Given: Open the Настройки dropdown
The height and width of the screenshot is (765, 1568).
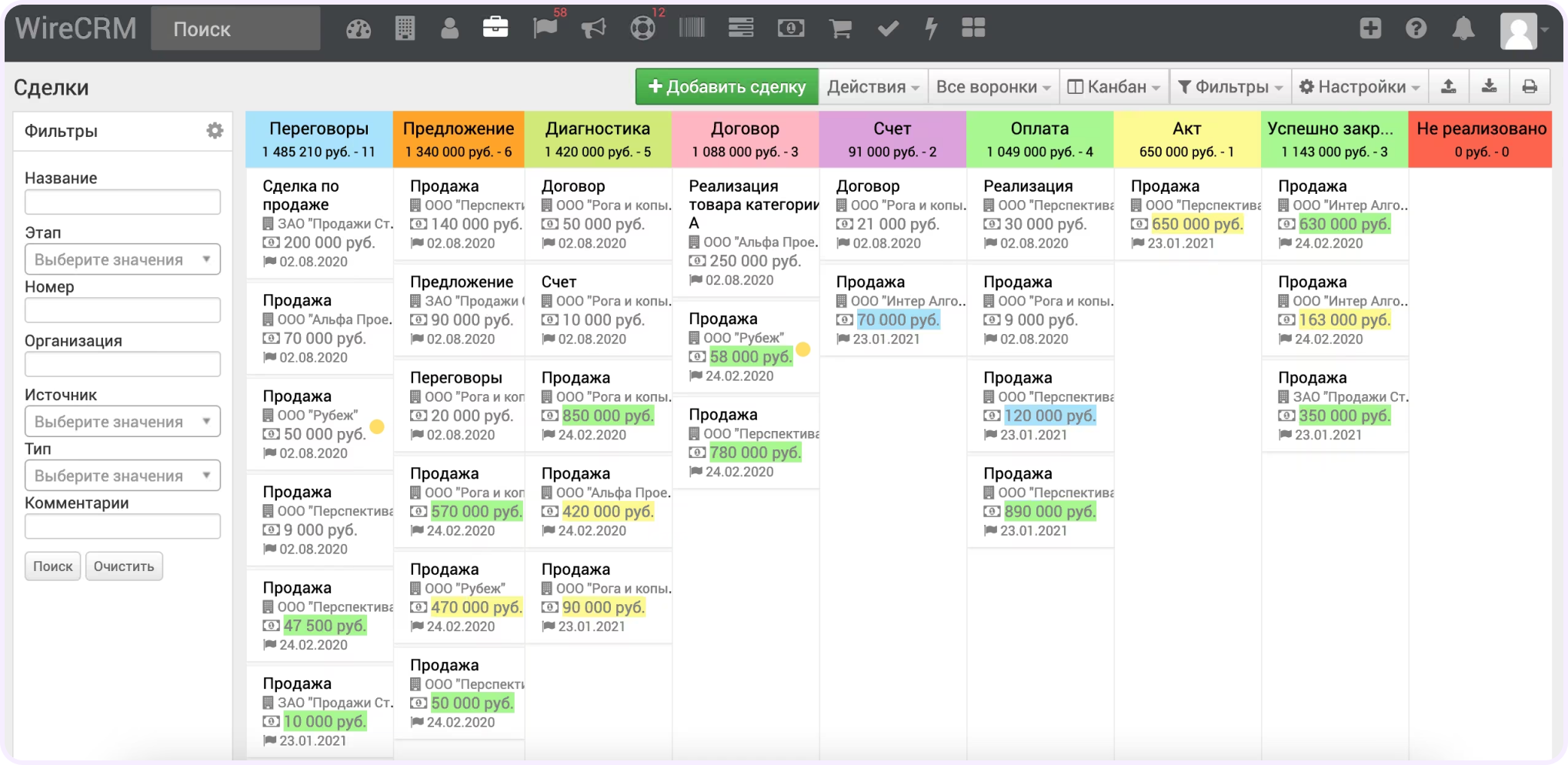Looking at the screenshot, I should (x=1359, y=86).
